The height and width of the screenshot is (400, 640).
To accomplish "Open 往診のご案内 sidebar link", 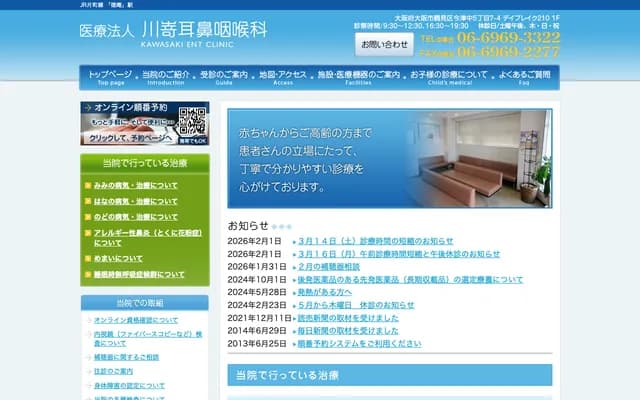I will pos(113,371).
